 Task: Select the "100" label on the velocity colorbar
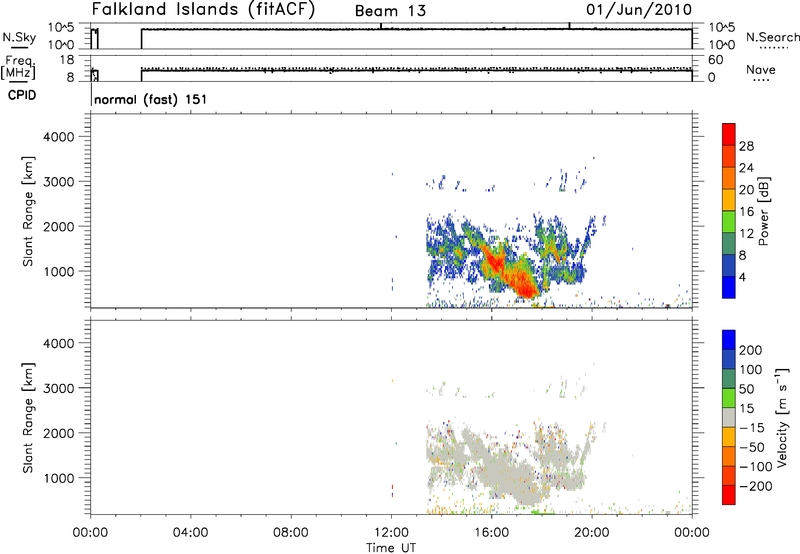click(x=751, y=370)
